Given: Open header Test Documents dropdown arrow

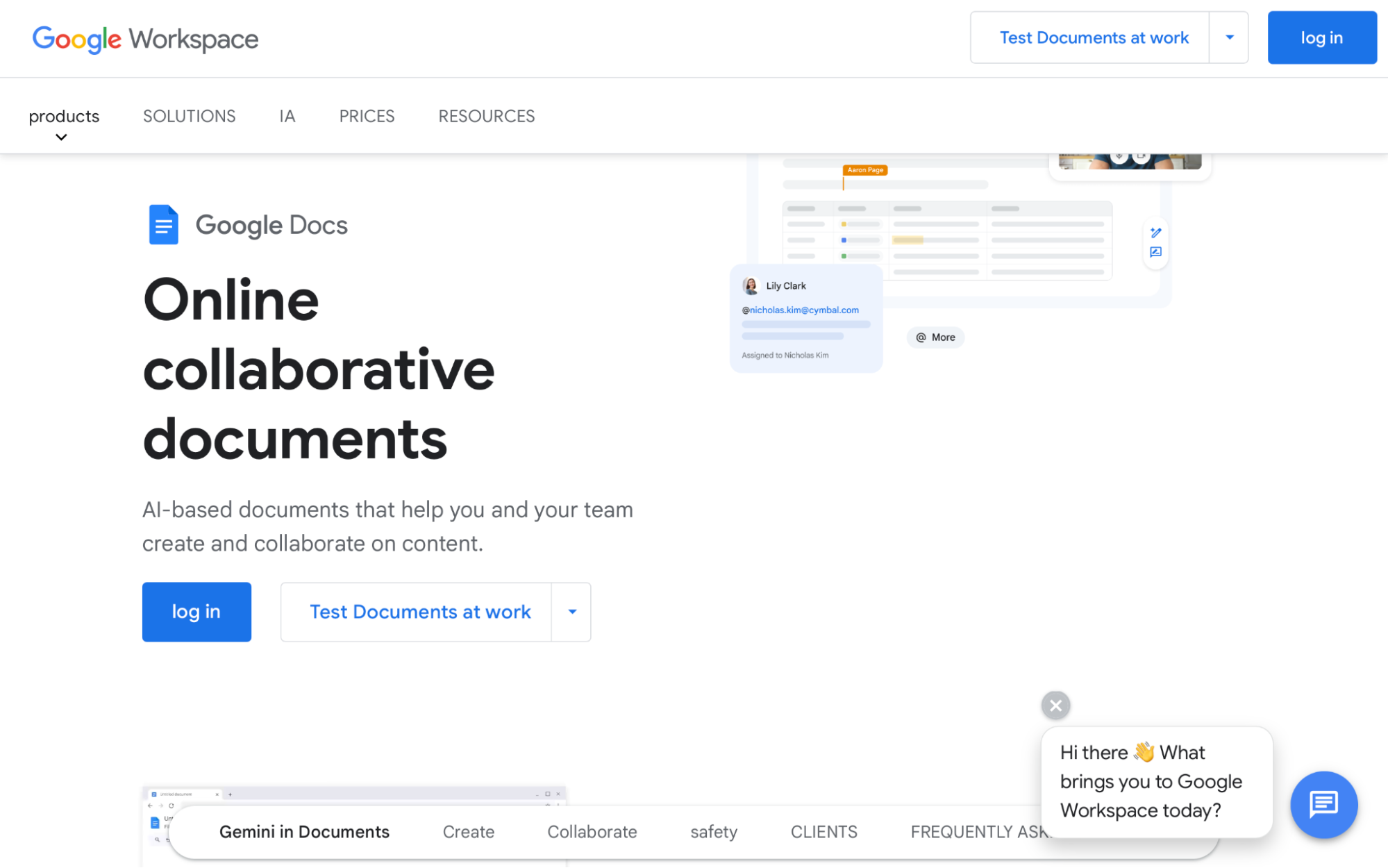Looking at the screenshot, I should click(1229, 37).
